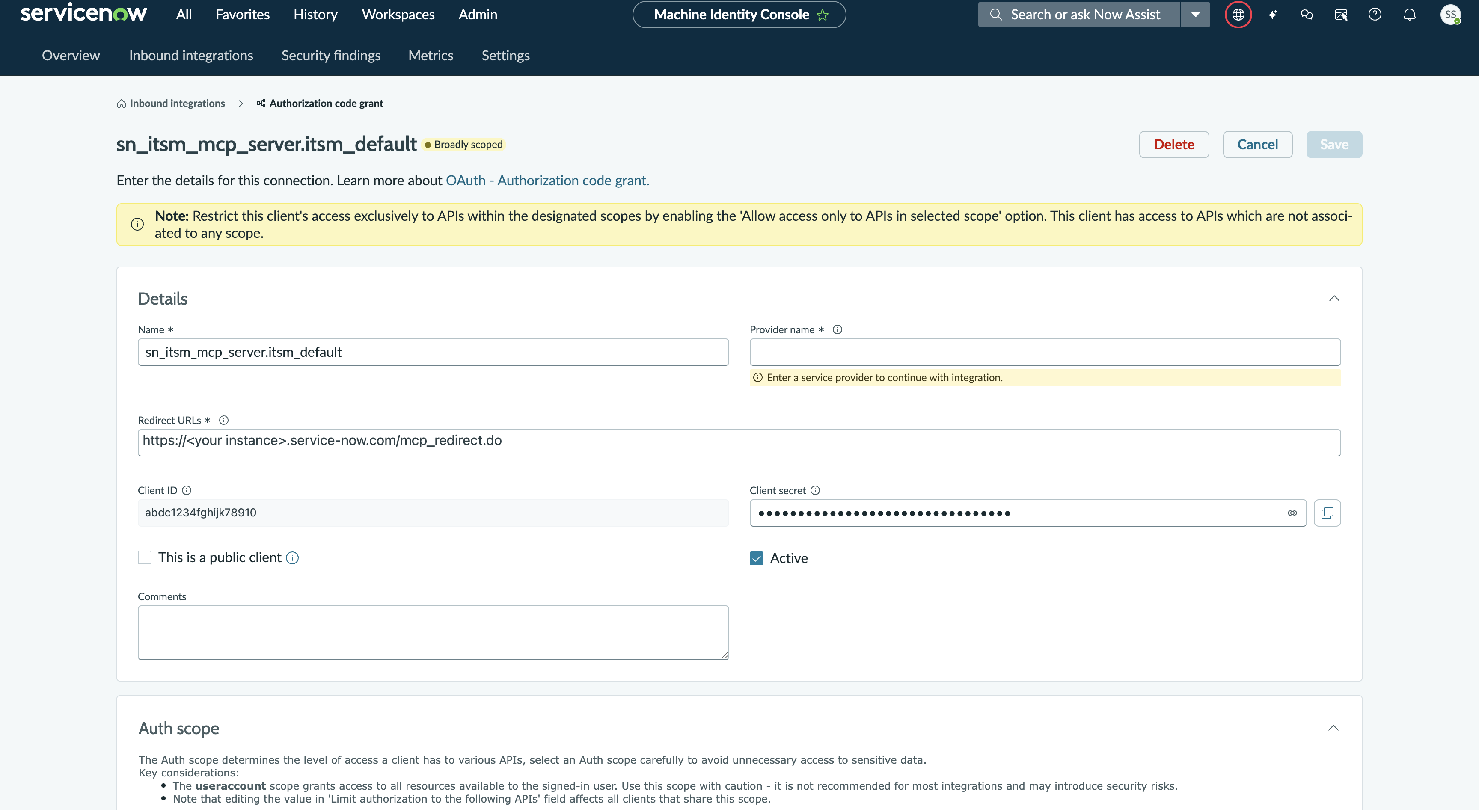The width and height of the screenshot is (1479, 812).
Task: Click the Delete button
Action: pos(1174,145)
